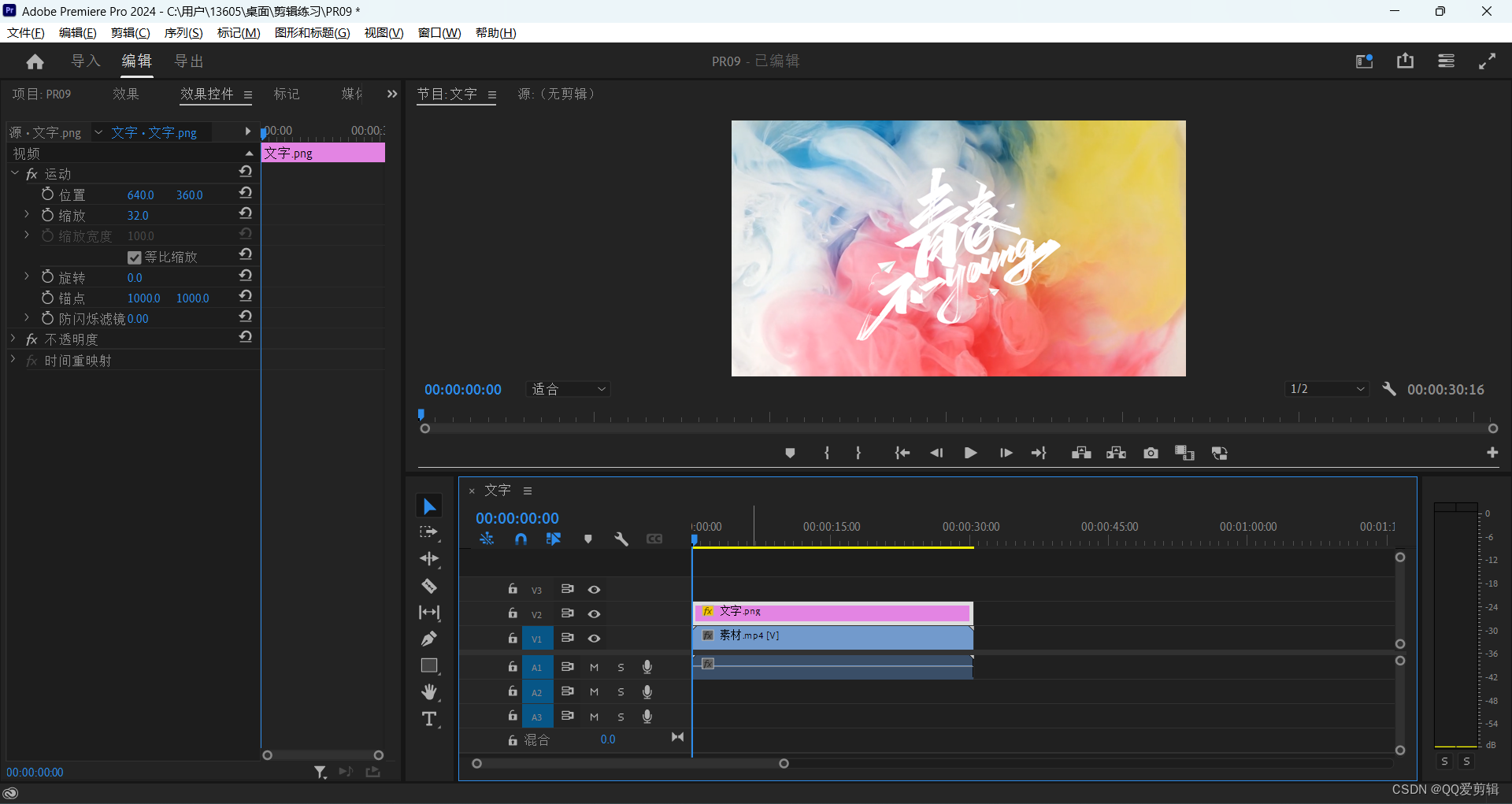
Task: Open 图形和标题 menu
Action: click(x=313, y=32)
